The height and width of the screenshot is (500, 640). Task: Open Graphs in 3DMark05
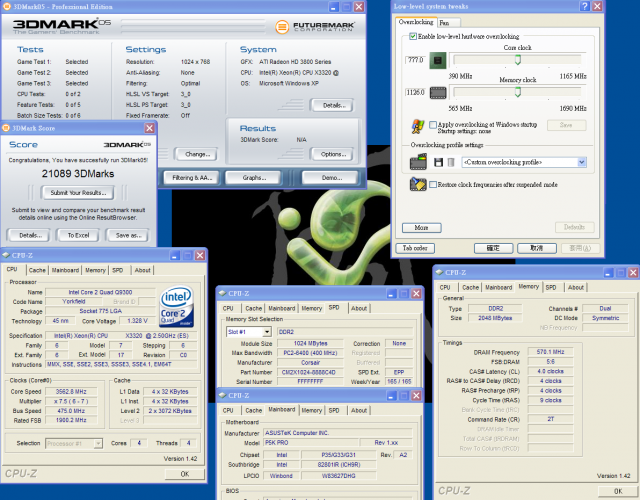tap(254, 178)
